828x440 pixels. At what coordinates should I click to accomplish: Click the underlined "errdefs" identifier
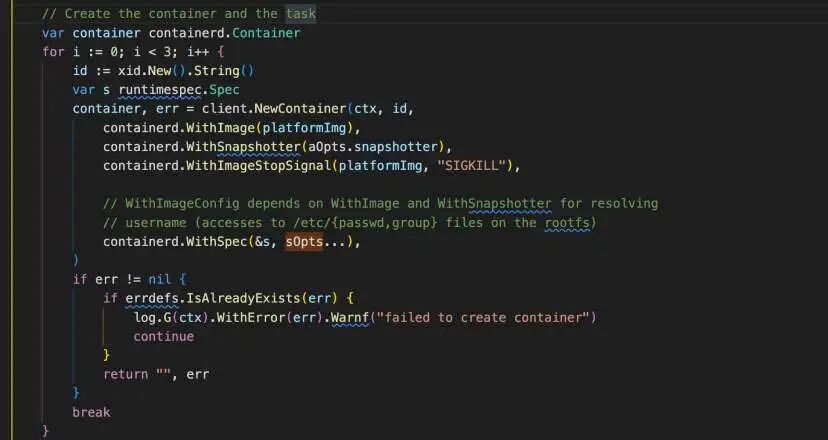(x=152, y=298)
